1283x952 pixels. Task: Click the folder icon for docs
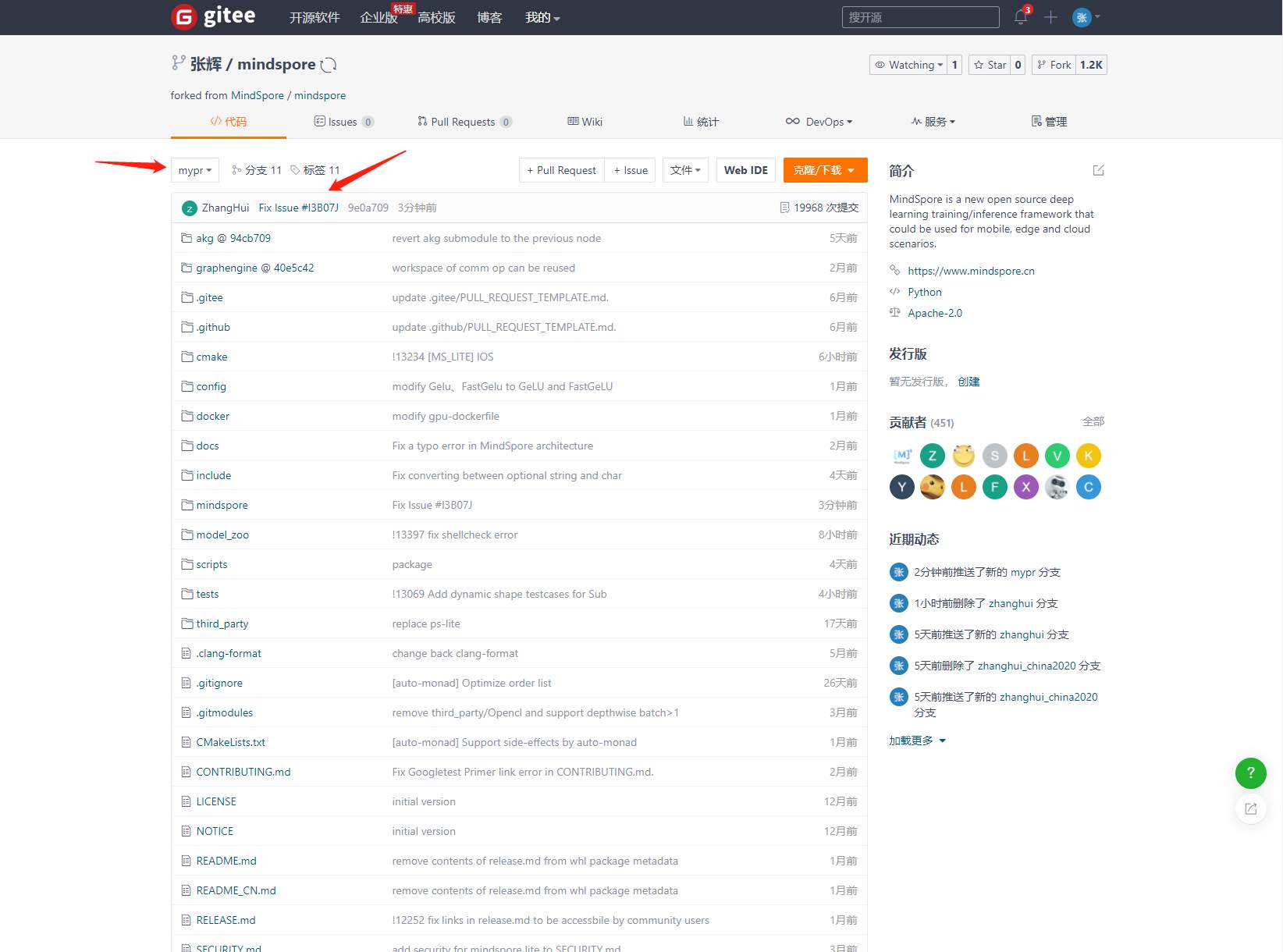click(187, 446)
